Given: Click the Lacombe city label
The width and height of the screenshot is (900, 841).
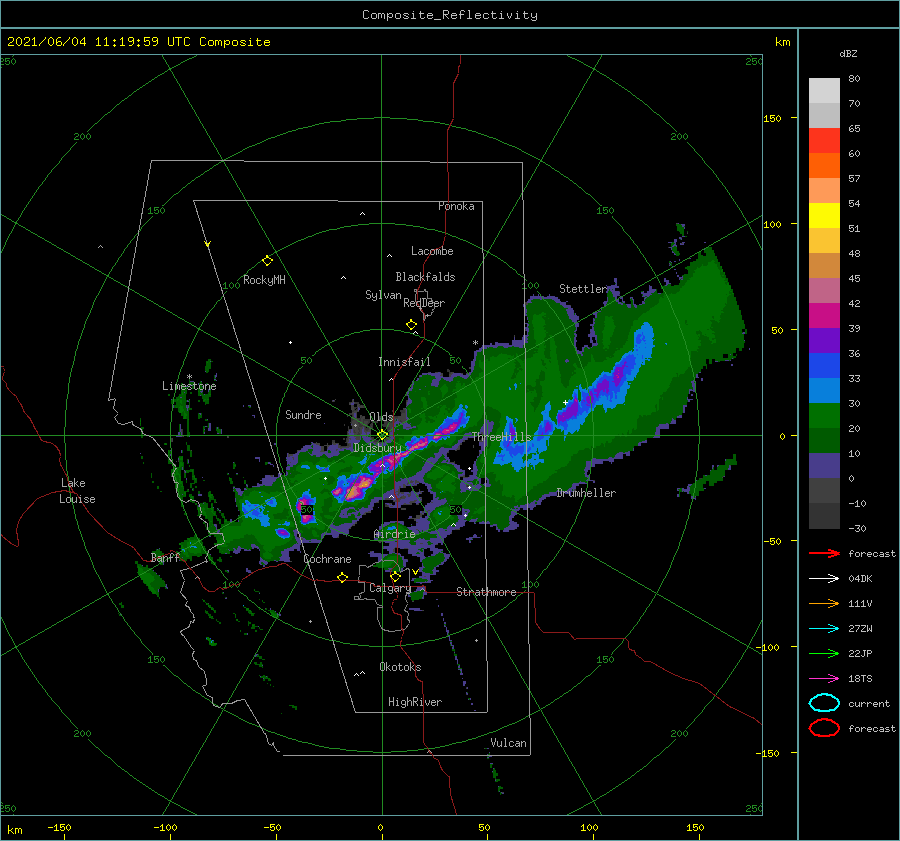Looking at the screenshot, I should (432, 251).
